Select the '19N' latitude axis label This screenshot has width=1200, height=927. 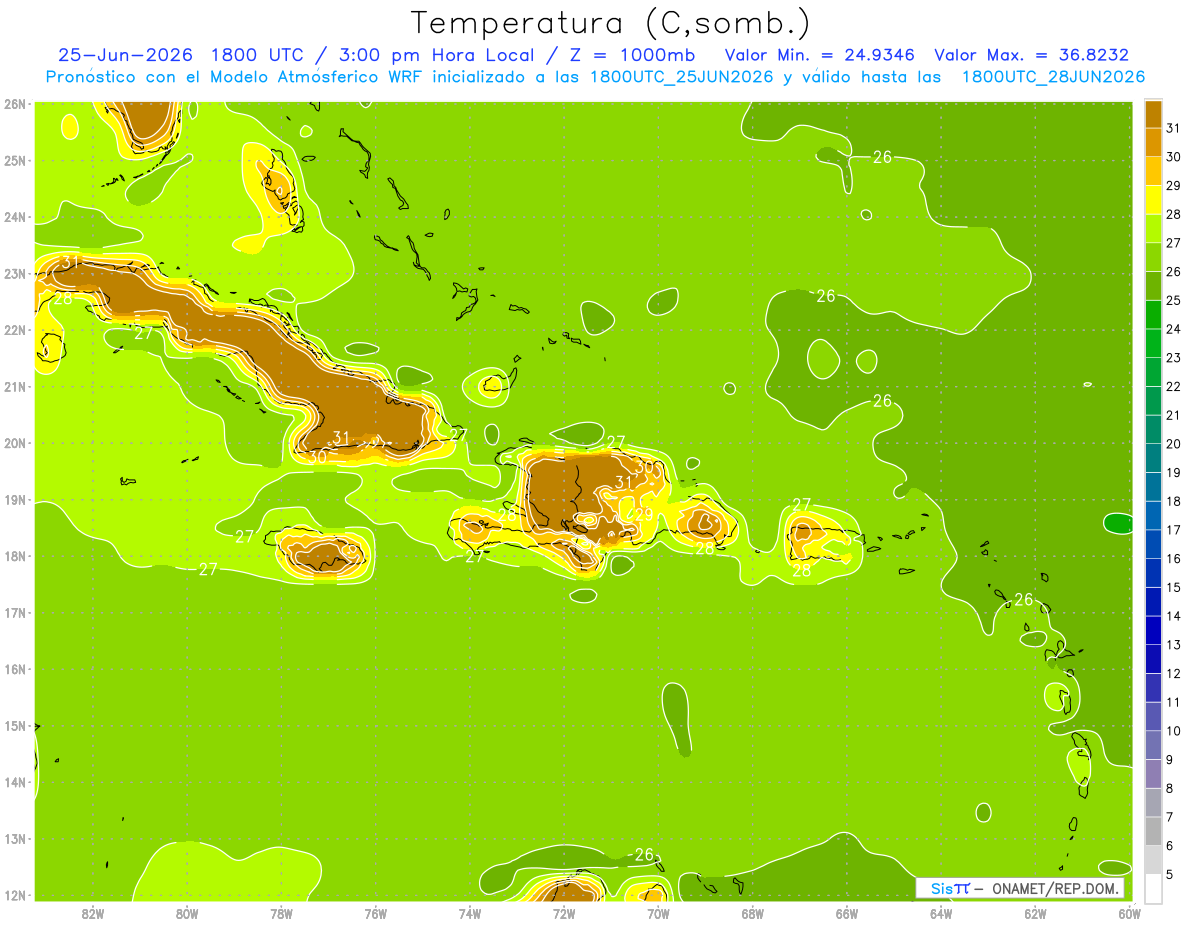[15, 500]
